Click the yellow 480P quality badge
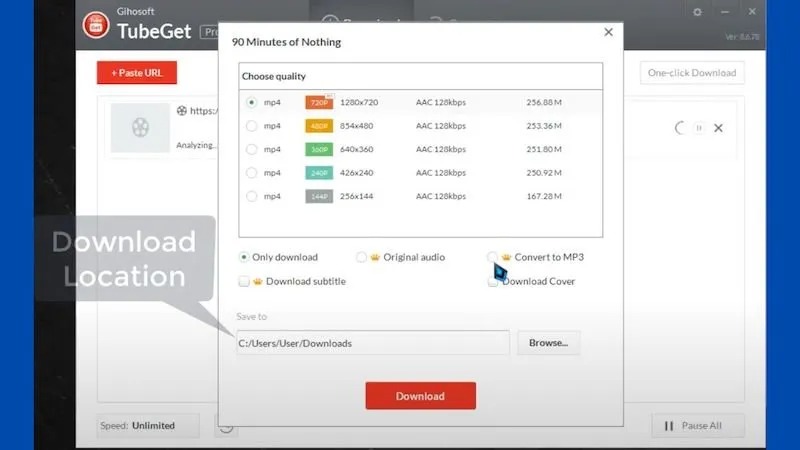Image resolution: width=800 pixels, height=450 pixels. click(x=318, y=126)
